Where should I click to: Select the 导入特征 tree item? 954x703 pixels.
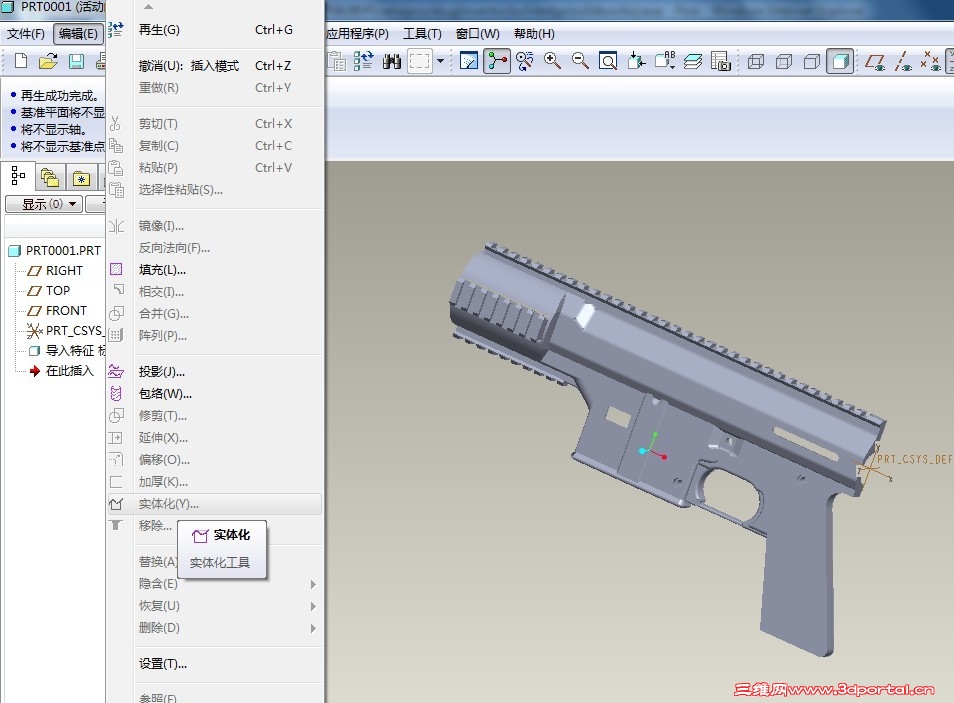[67, 351]
